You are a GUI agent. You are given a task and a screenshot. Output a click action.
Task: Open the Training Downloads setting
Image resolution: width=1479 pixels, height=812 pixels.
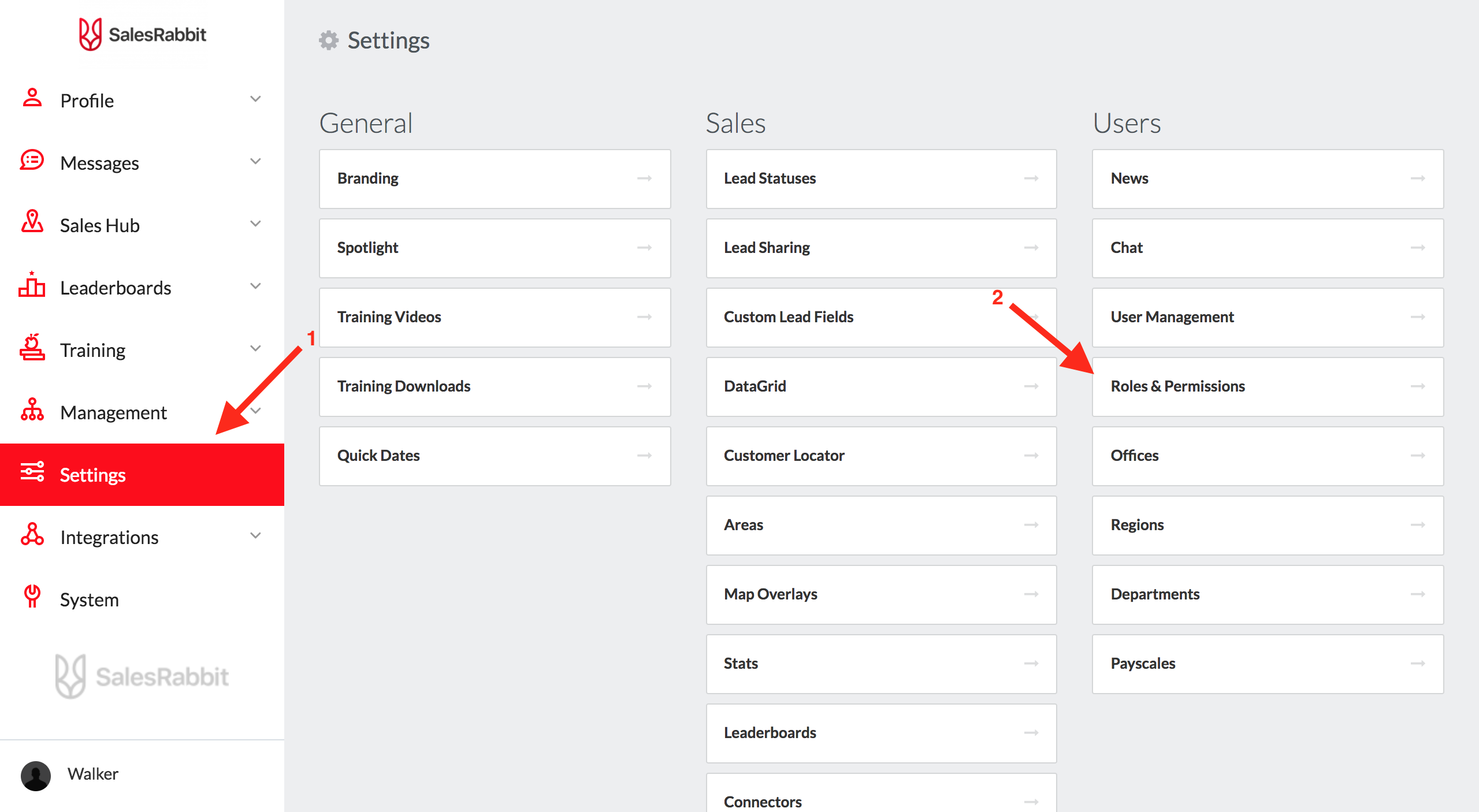pyautogui.click(x=495, y=386)
